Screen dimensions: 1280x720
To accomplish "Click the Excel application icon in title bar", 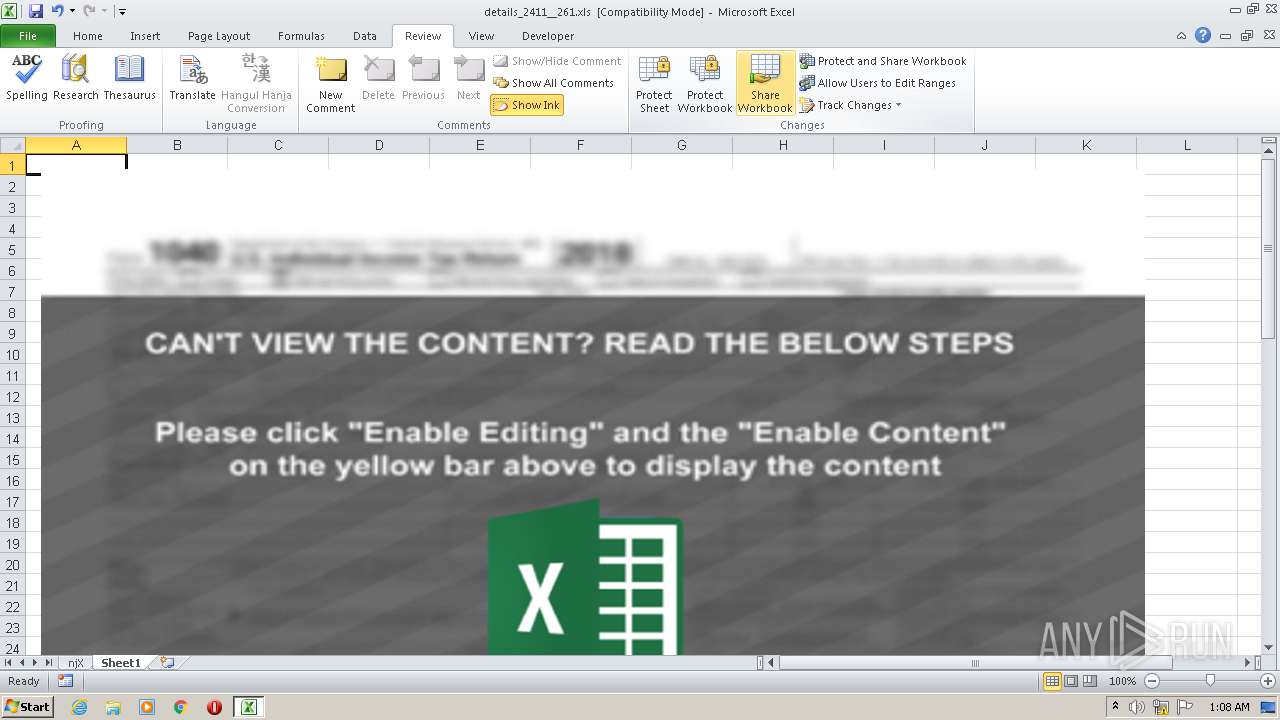I will (x=11, y=11).
